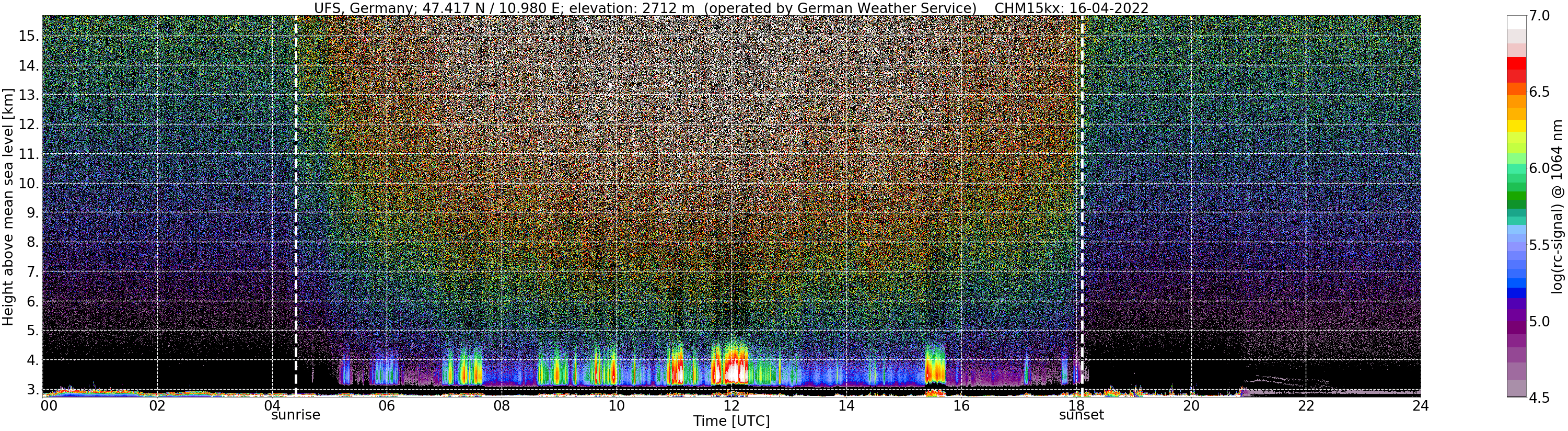Click the colorbar tick value "6.0"
Viewport: 1568px width, 431px height.
click(x=1539, y=169)
